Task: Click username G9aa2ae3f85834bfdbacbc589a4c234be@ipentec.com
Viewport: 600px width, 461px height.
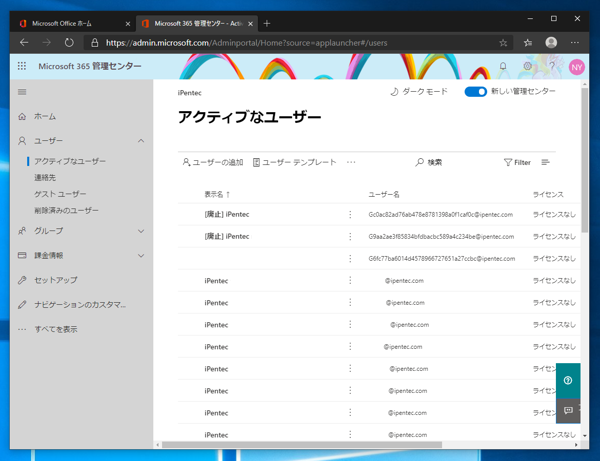Action: pyautogui.click(x=441, y=236)
